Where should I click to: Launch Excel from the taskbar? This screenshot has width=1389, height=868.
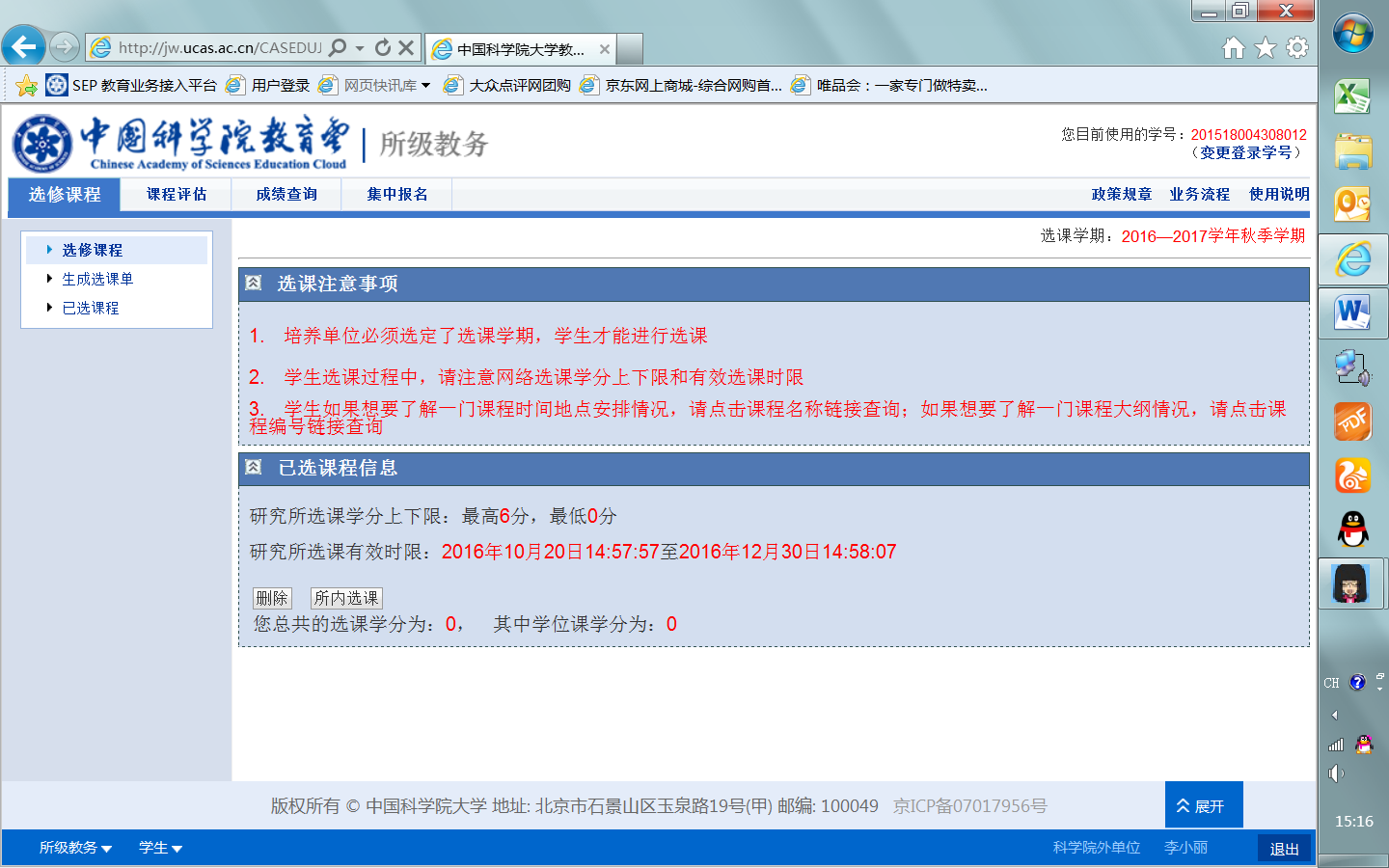coord(1353,96)
